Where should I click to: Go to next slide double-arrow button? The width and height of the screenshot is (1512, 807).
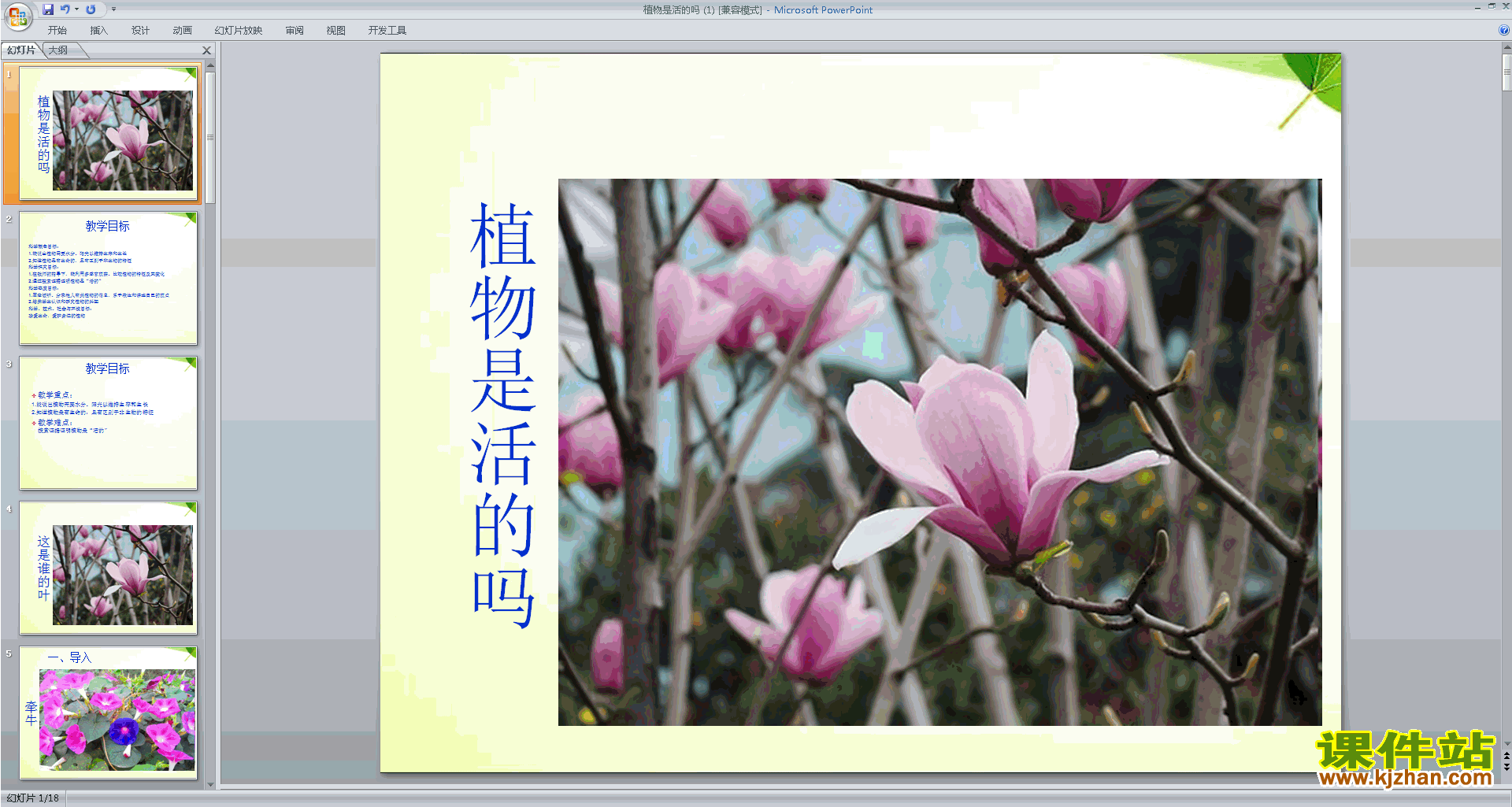point(1506,767)
